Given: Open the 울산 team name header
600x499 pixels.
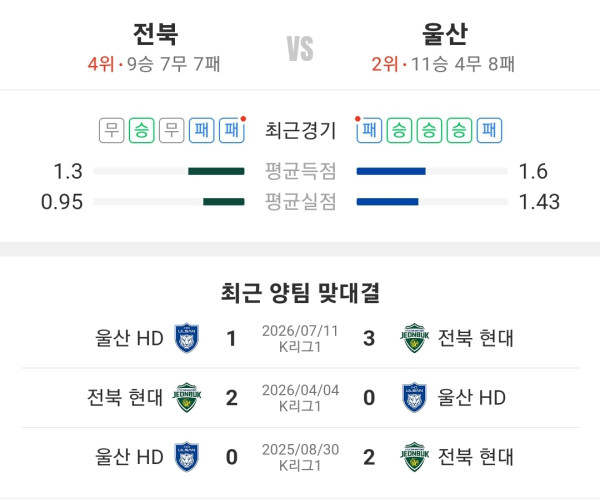Looking at the screenshot, I should click(445, 34).
